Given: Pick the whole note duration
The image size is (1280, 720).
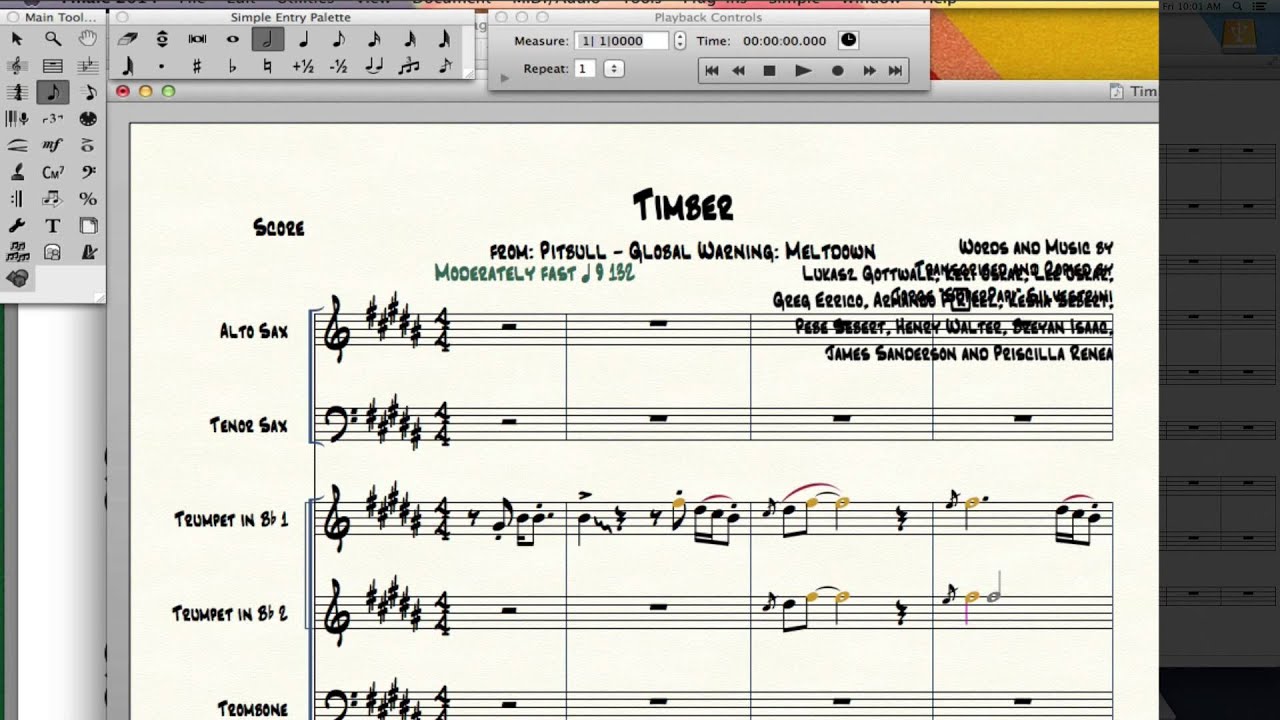Looking at the screenshot, I should [232, 39].
